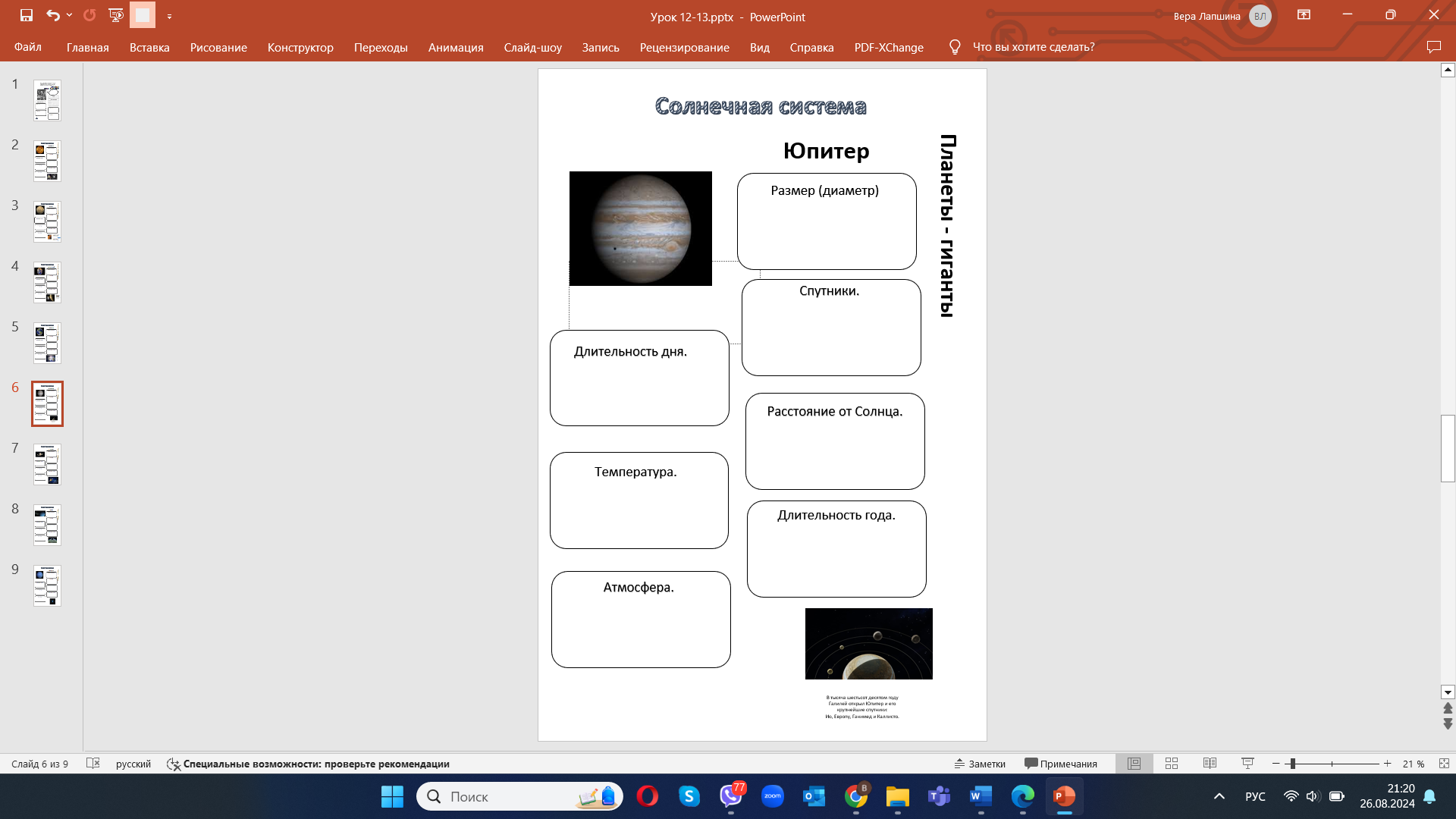This screenshot has width=1456, height=819.
Task: Open the Слайд-шоу tab
Action: 533,47
